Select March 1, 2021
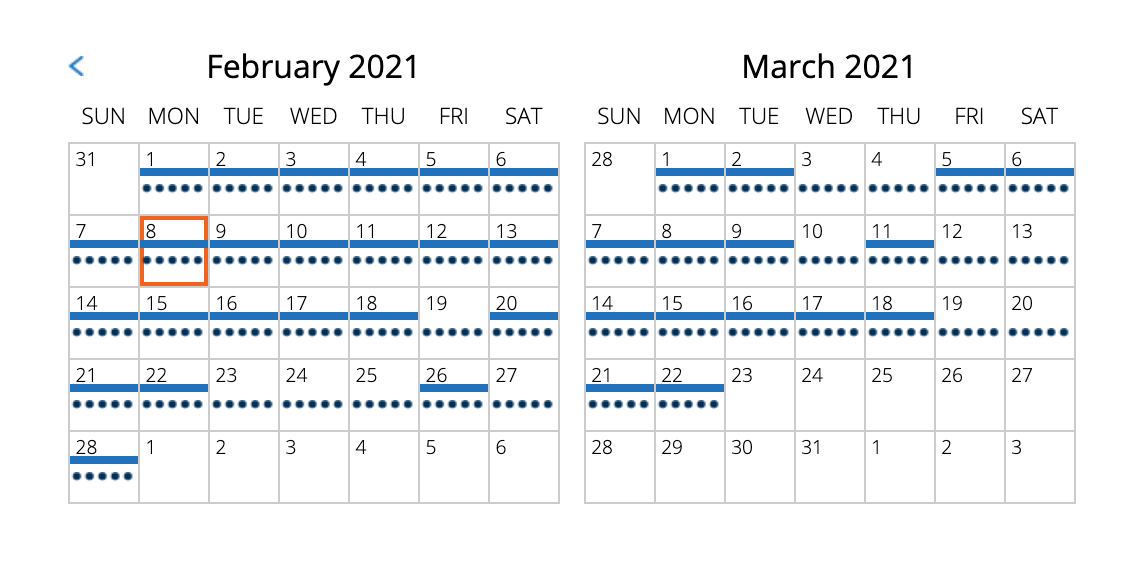Image resolution: width=1134 pixels, height=576 pixels. (690, 179)
